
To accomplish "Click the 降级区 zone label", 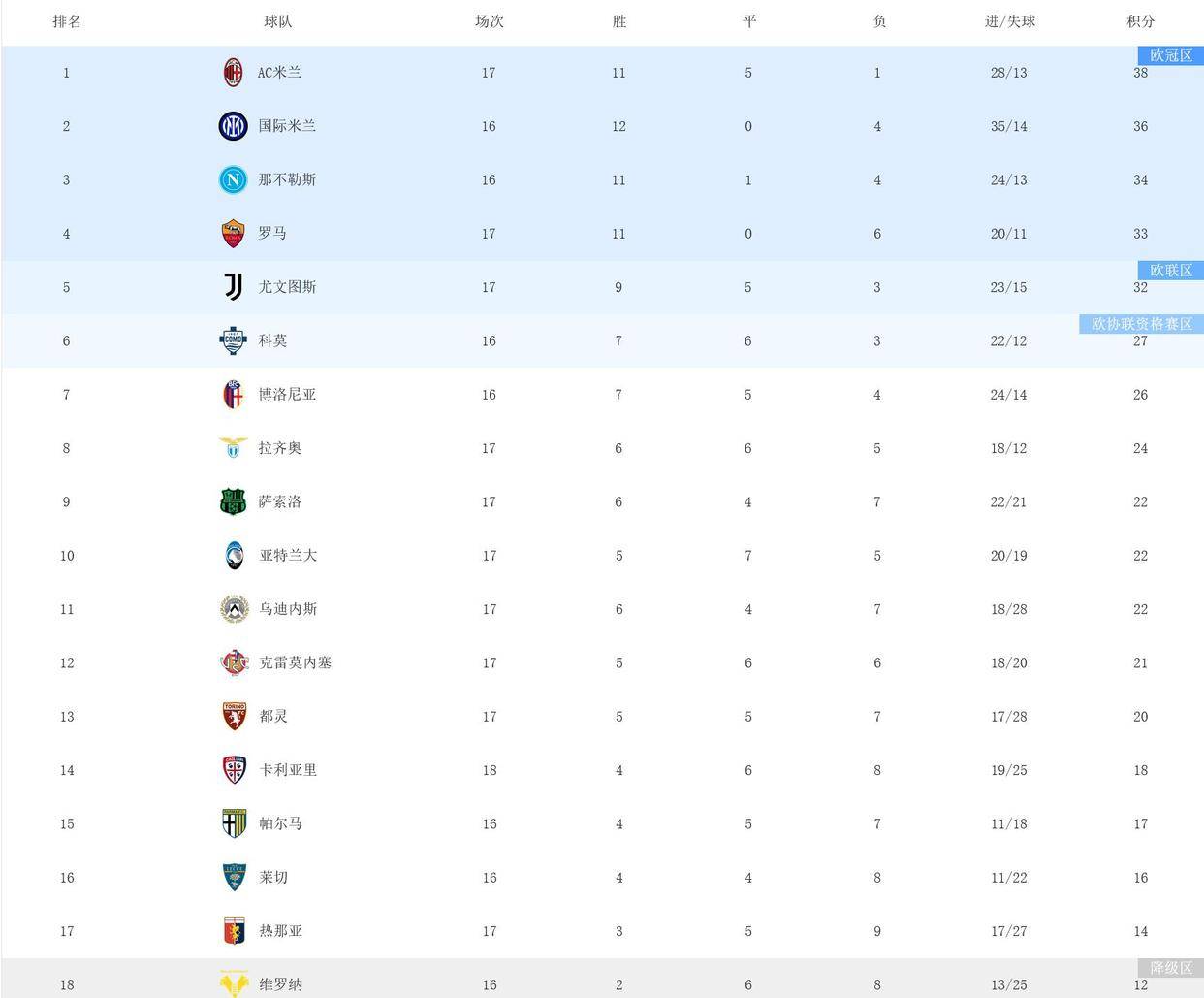I will (1170, 968).
